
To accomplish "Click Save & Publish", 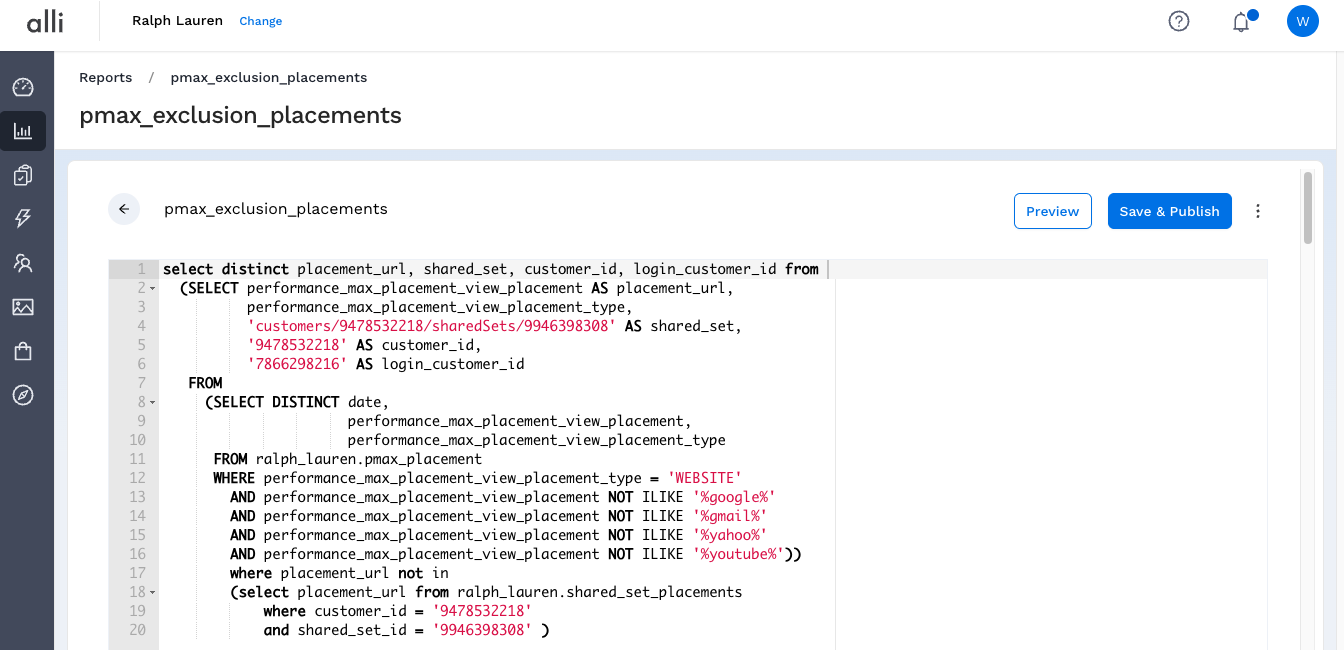I will (1169, 211).
